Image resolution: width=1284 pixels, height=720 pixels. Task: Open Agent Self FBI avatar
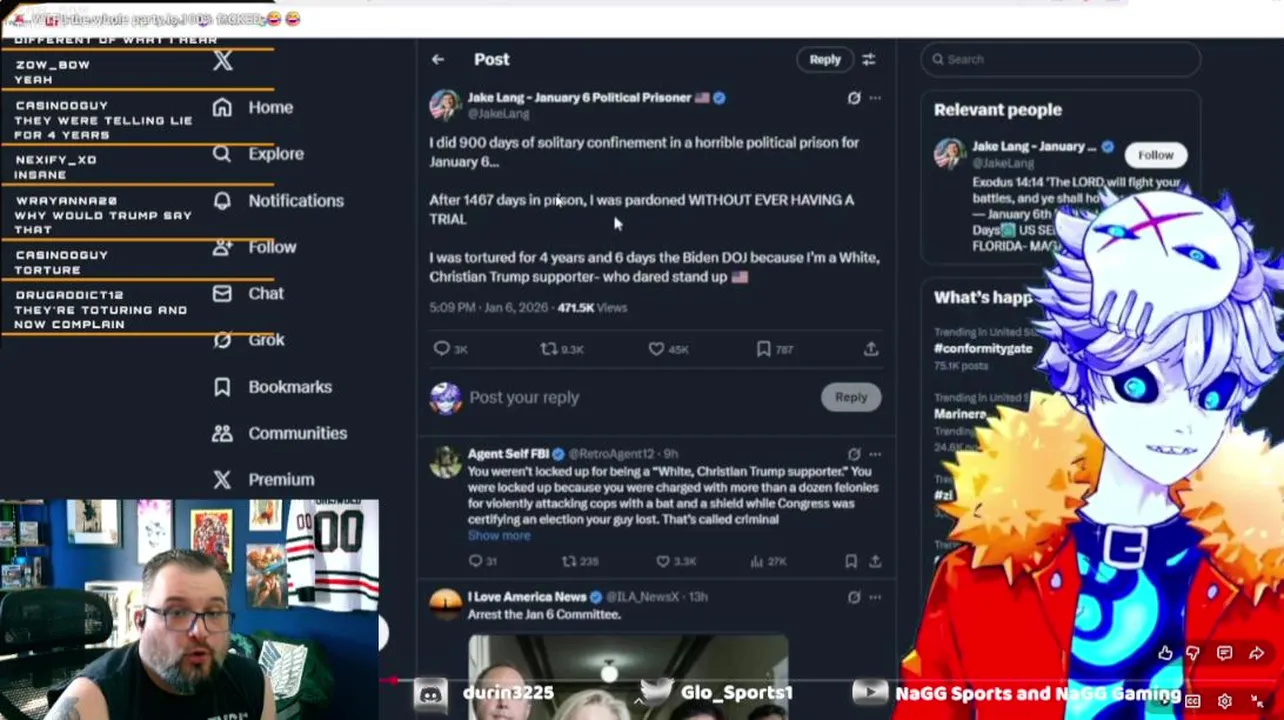pos(445,462)
